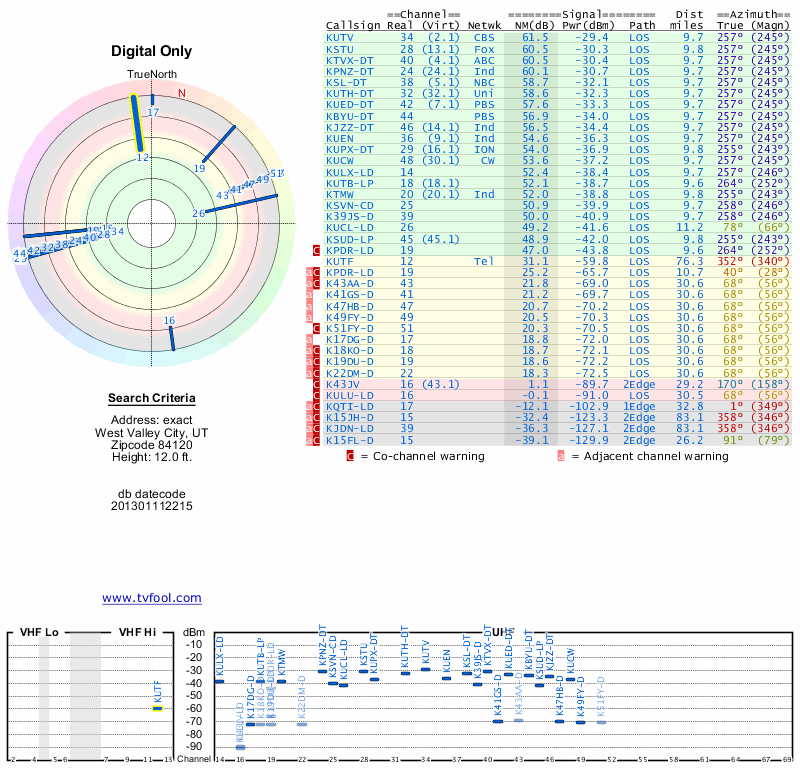Click the KULX-LD marker in the spectrum chart
The image size is (800, 768).
tap(219, 681)
